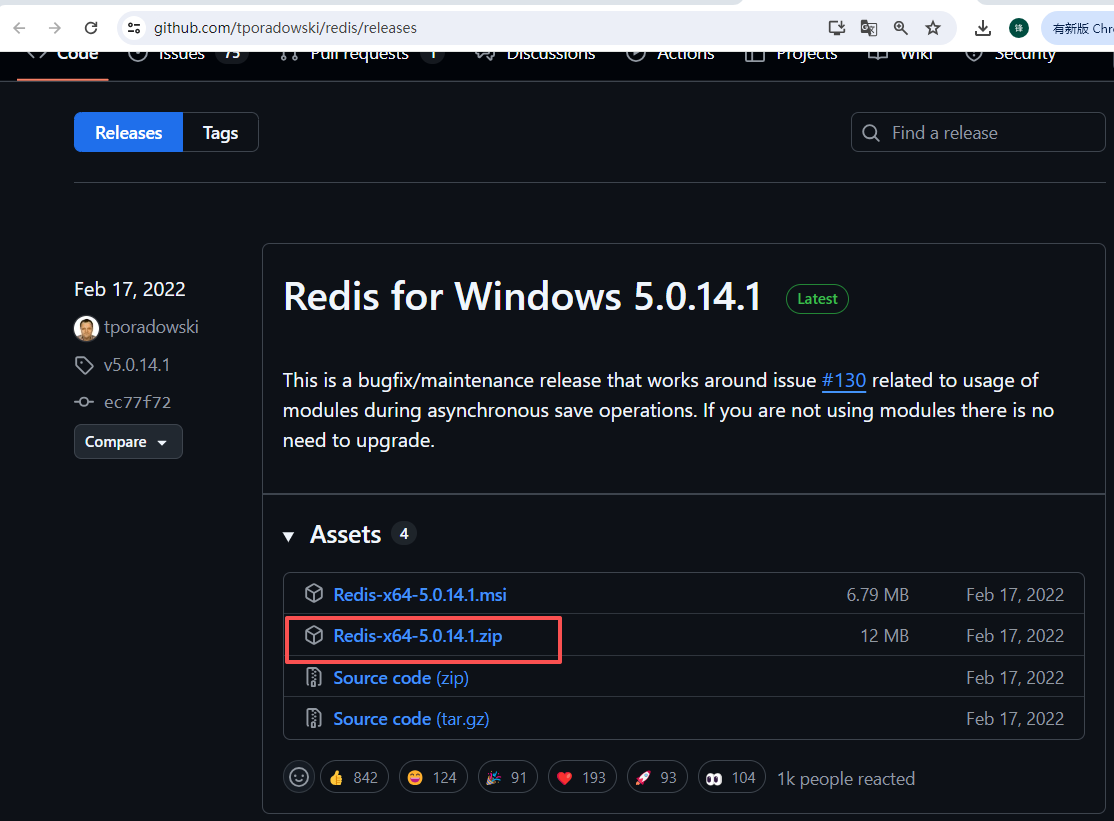1114x821 pixels.
Task: Open the Pull requests tab
Action: click(362, 55)
